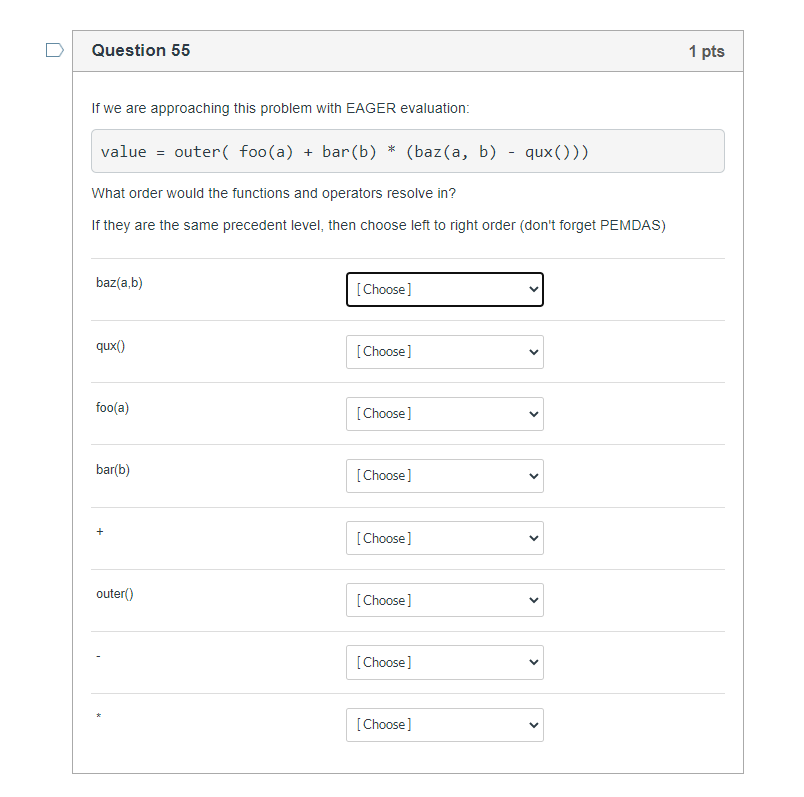Choose an order for outer()

click(445, 600)
